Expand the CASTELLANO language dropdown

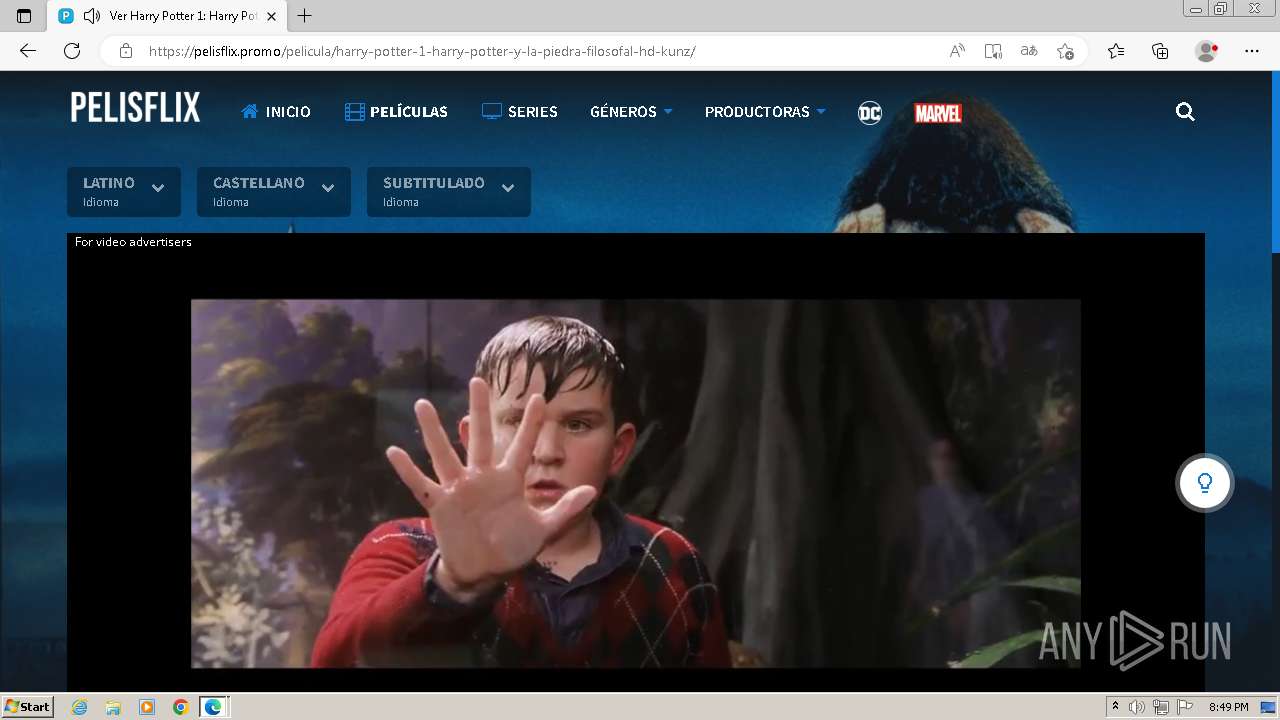tap(274, 192)
